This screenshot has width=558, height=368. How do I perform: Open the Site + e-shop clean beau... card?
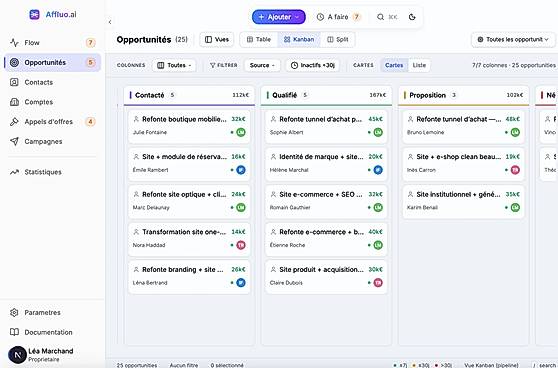click(x=463, y=164)
